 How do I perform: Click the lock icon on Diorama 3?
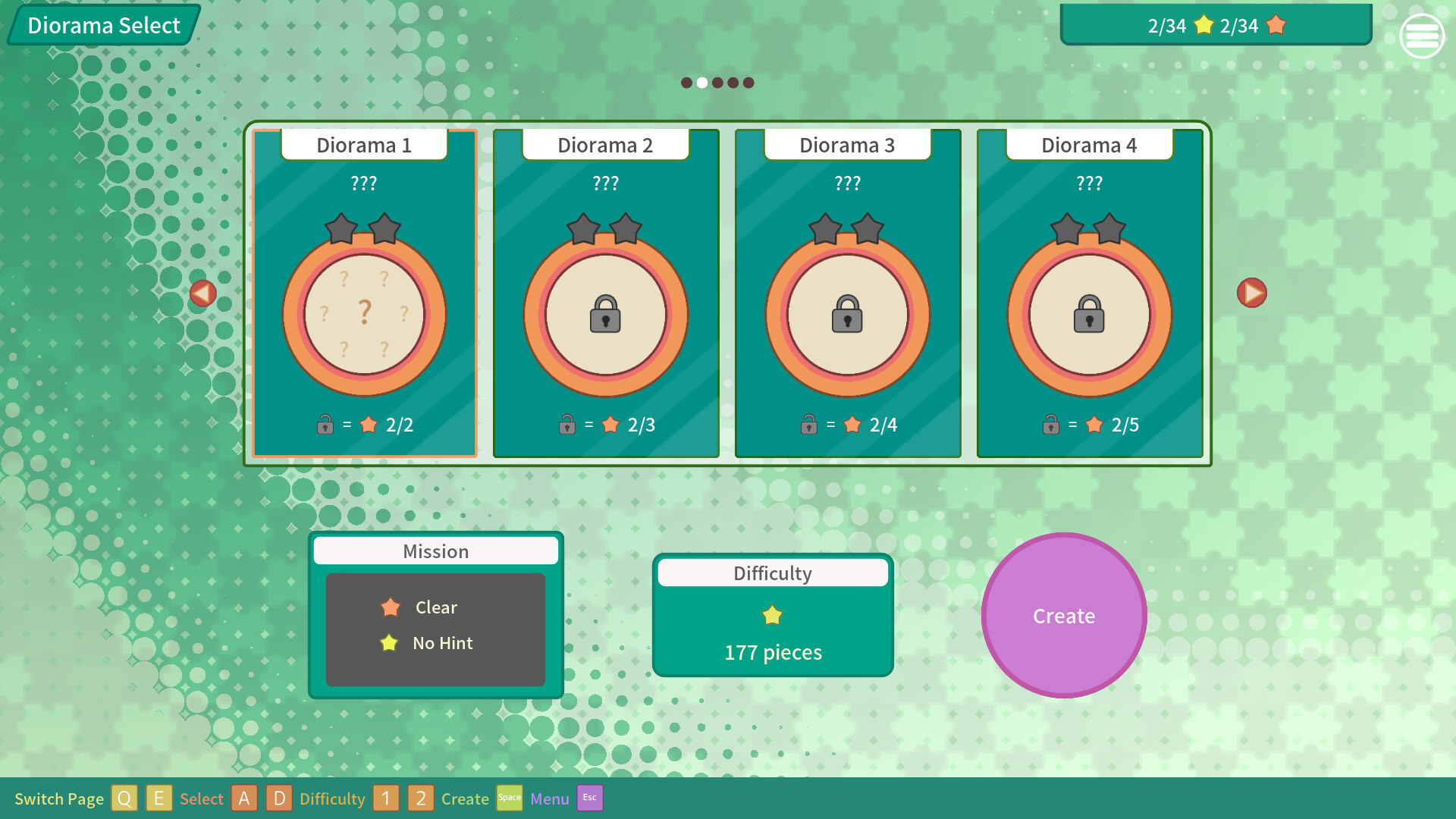coord(847,316)
